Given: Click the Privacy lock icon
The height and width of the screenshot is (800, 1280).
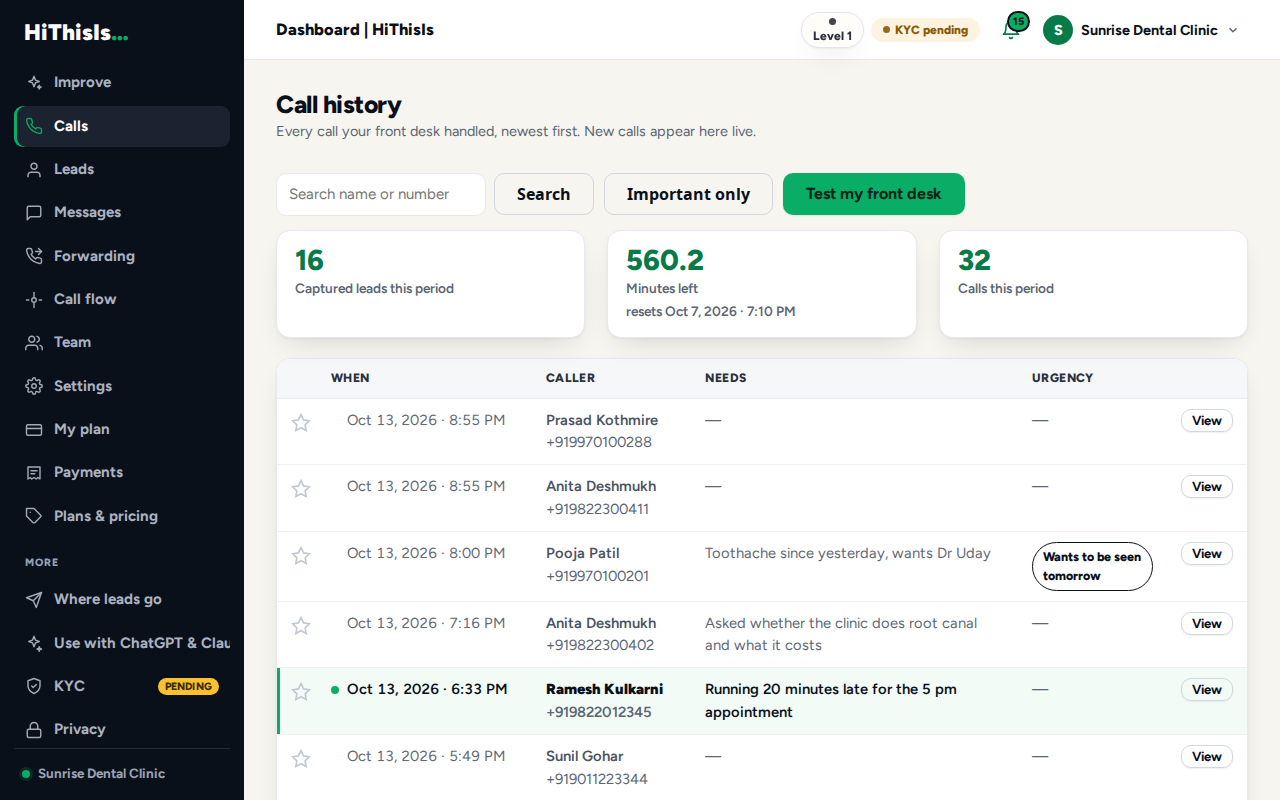Looking at the screenshot, I should pyautogui.click(x=34, y=729).
